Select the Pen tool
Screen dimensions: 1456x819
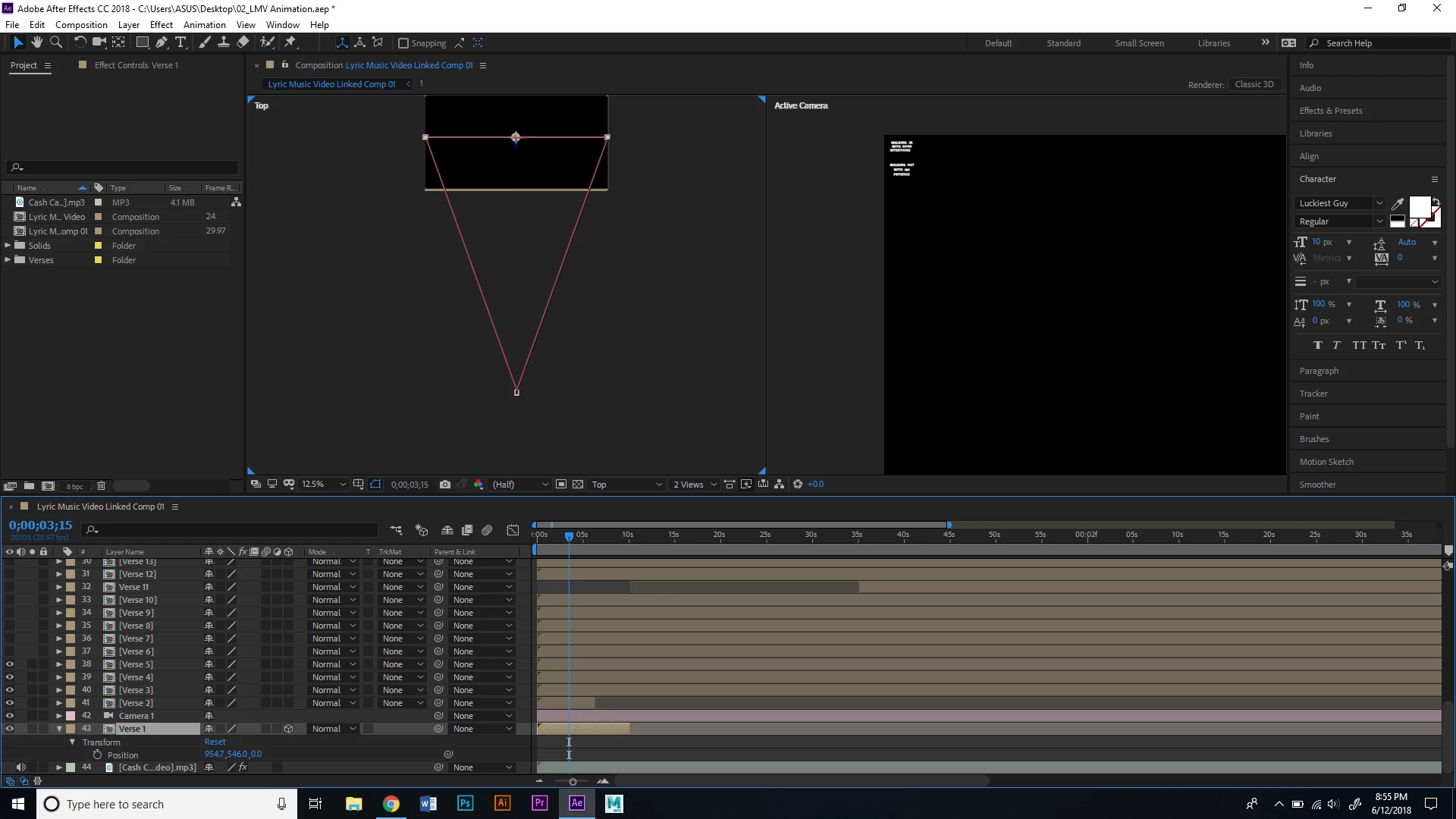point(161,42)
